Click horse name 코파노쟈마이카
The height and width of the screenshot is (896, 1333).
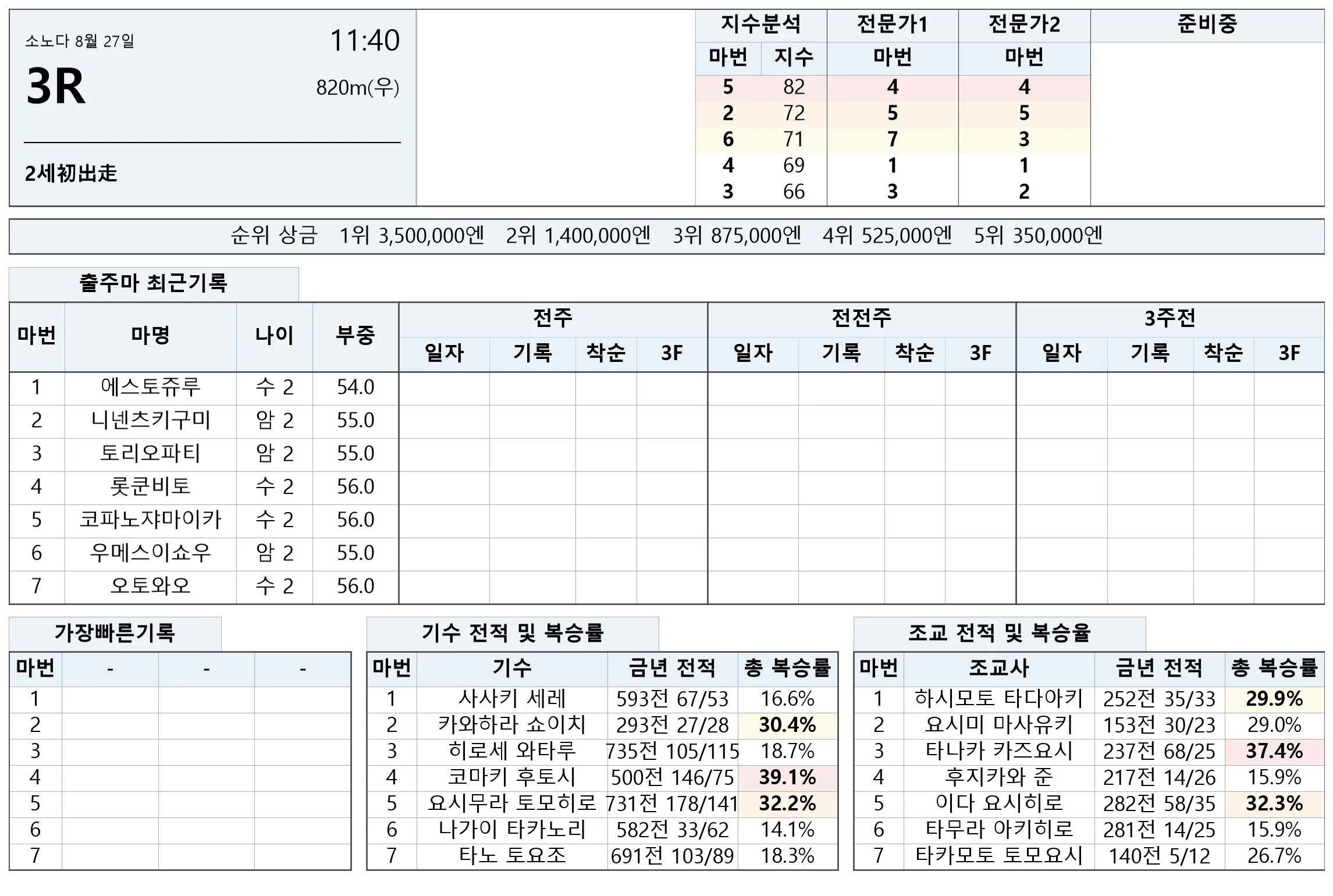[x=150, y=520]
